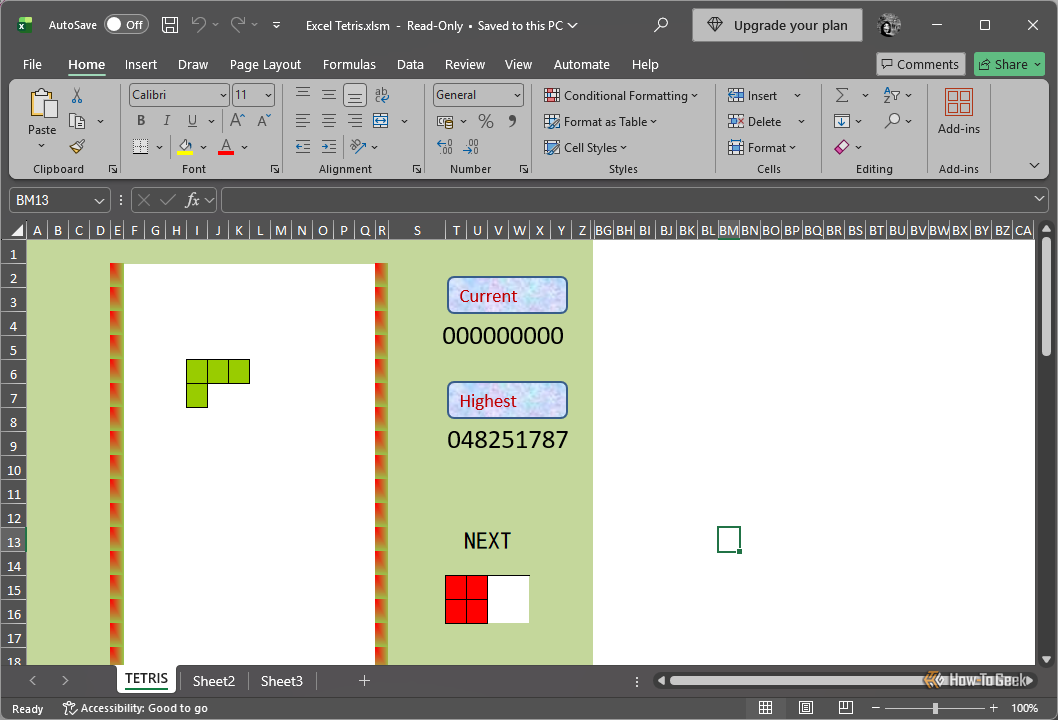Click the Insert cells button
1058x720 pixels.
click(753, 96)
